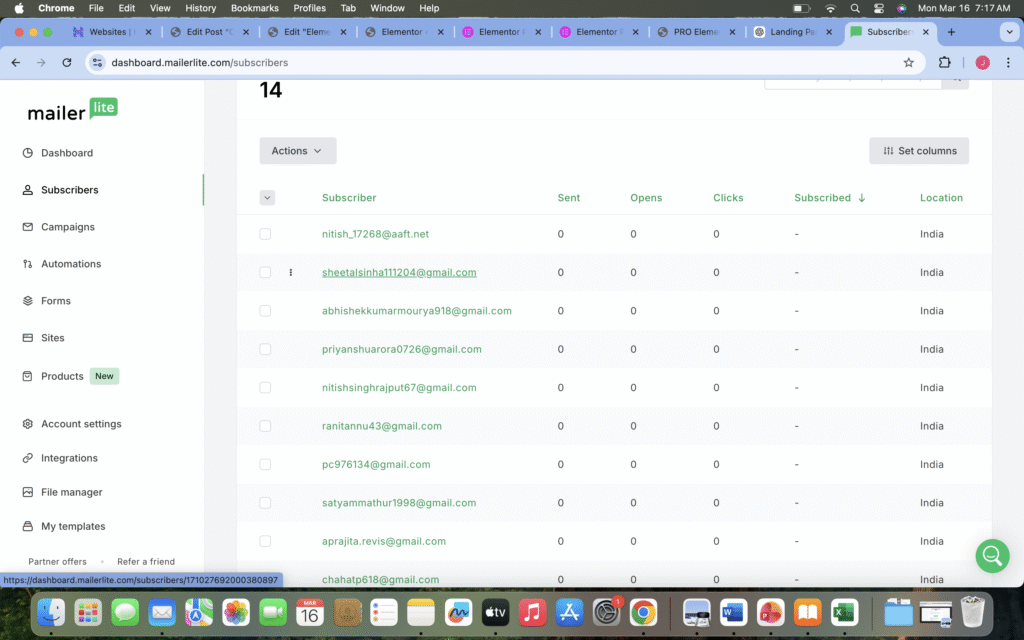Screen dimensions: 1024x640
Task: Expand the Actions dropdown
Action: coord(297,151)
